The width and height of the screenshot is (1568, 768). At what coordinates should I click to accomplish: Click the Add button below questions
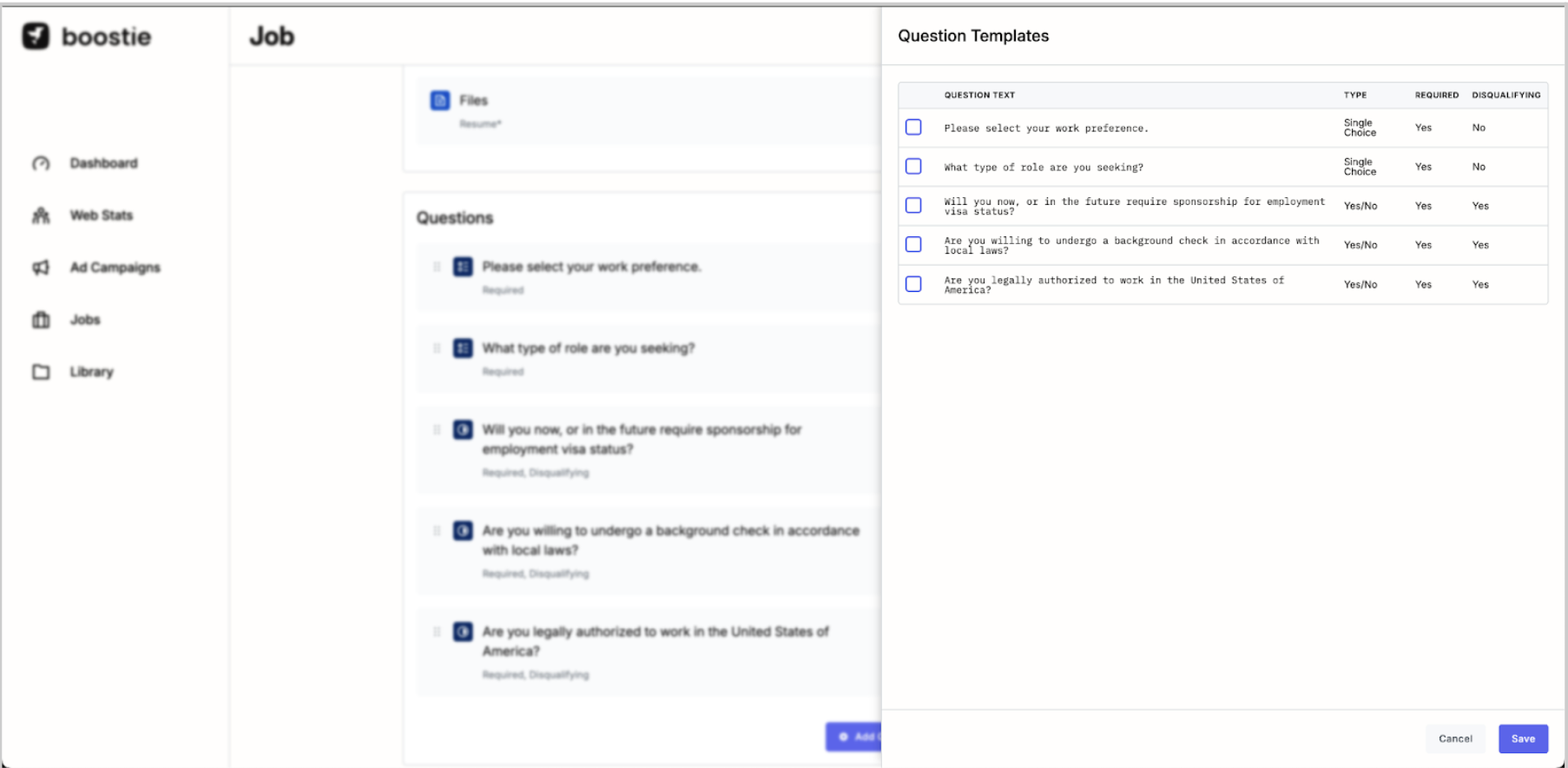point(854,737)
